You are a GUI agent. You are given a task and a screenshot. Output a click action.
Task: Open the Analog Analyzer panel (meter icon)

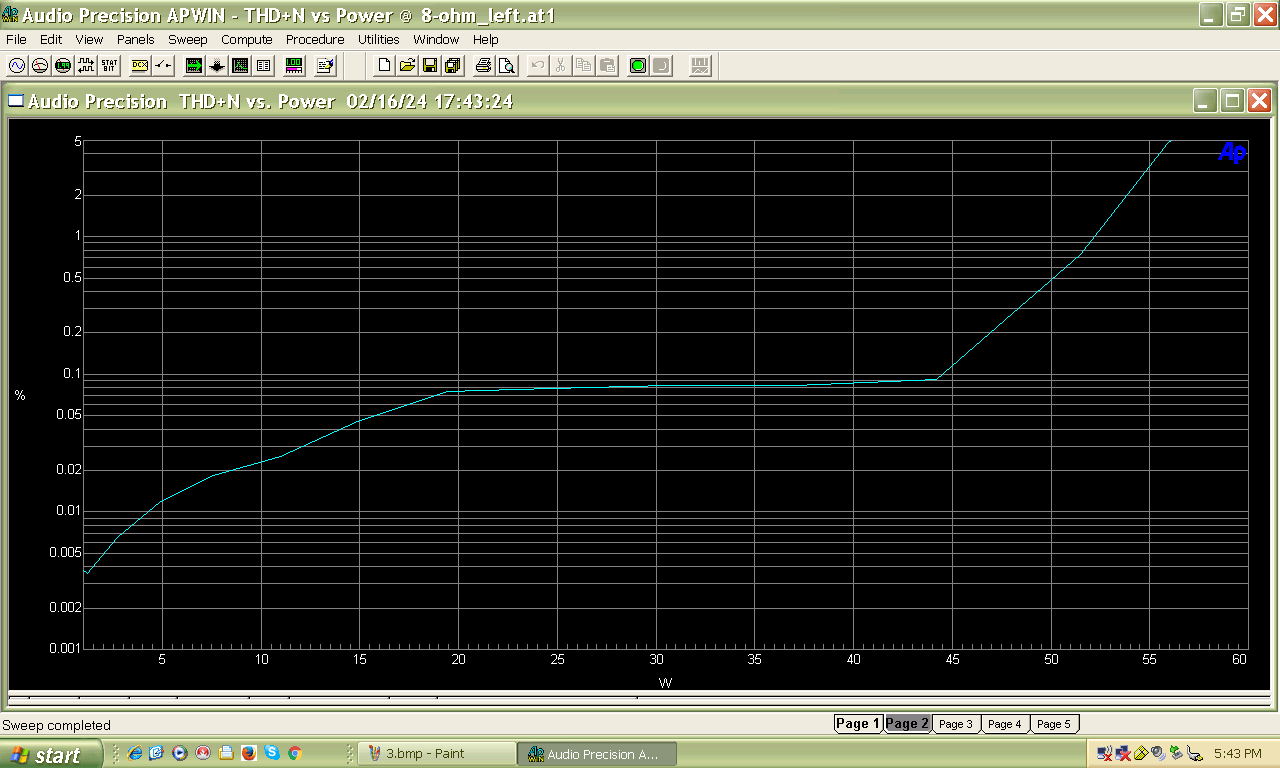40,66
